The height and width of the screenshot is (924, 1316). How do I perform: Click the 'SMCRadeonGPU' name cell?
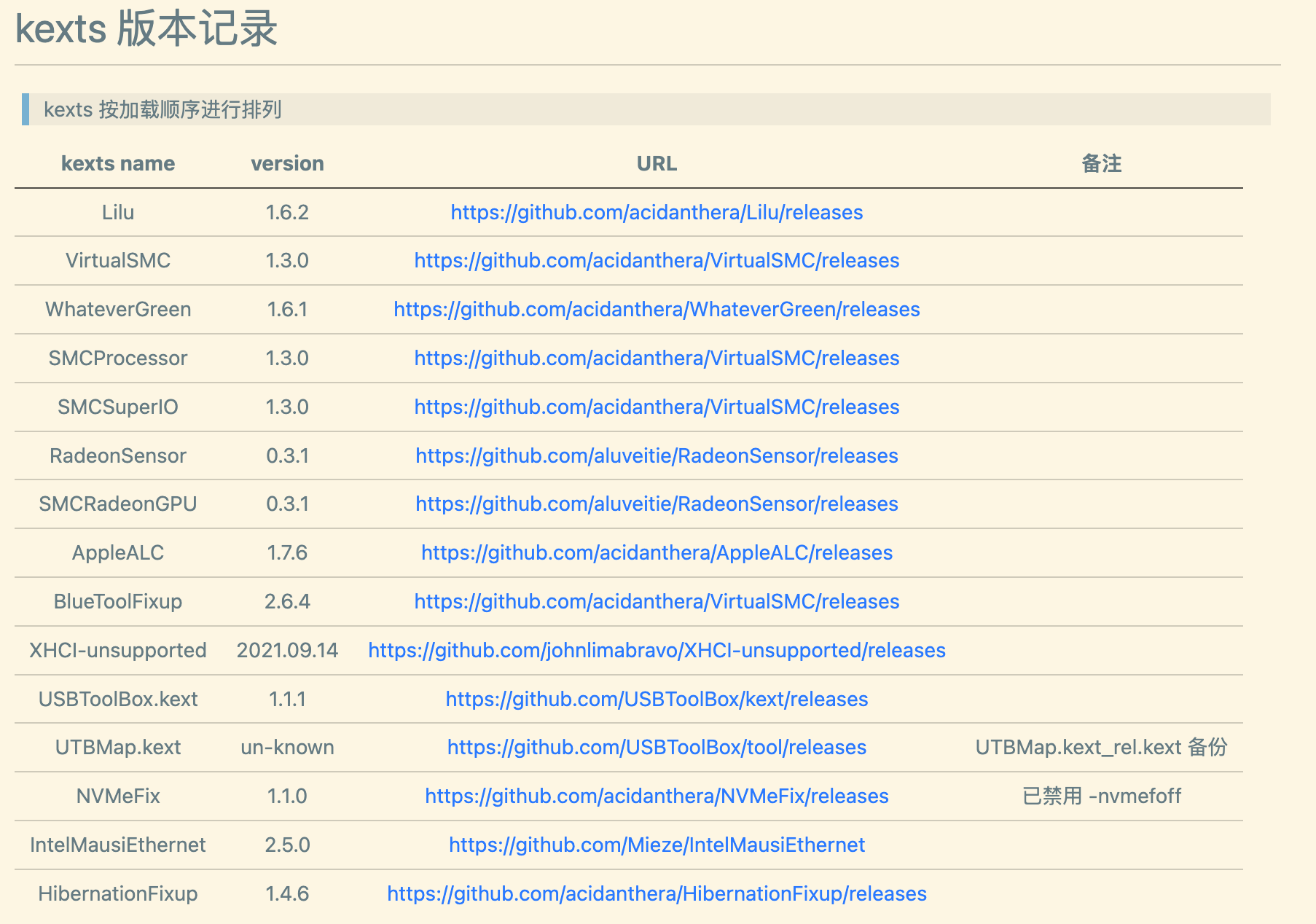118,504
